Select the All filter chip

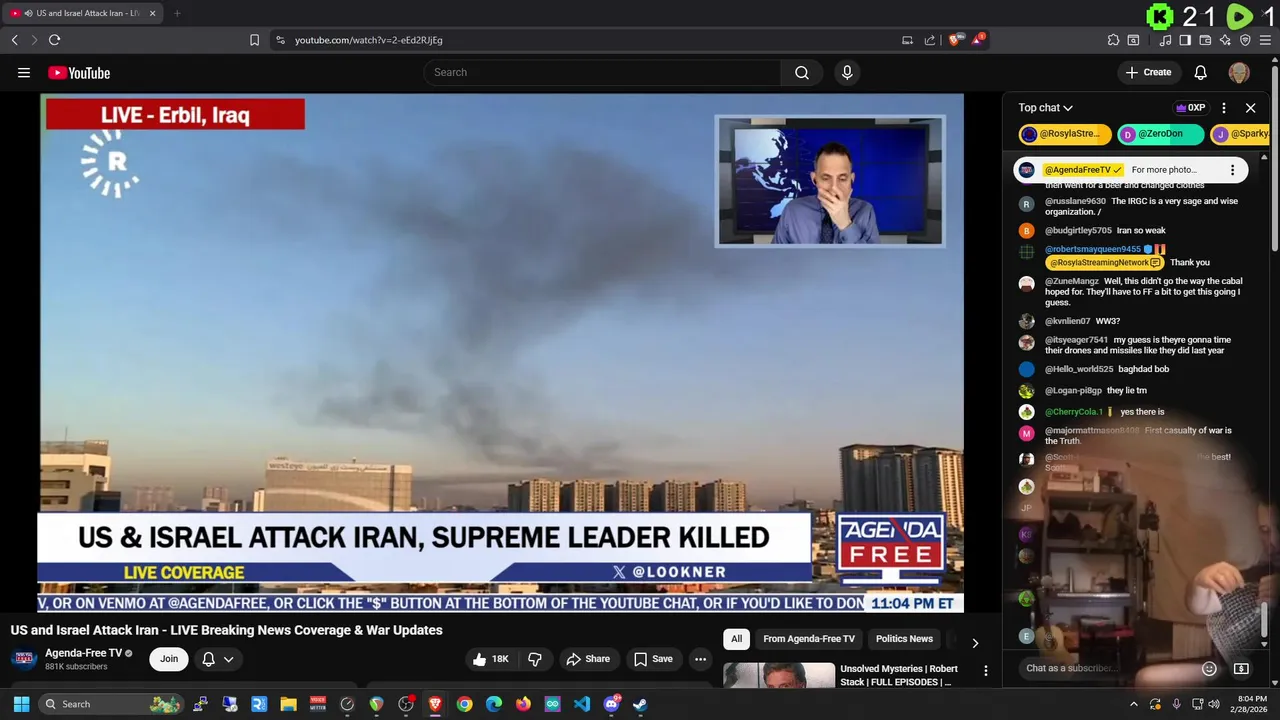pyautogui.click(x=736, y=639)
